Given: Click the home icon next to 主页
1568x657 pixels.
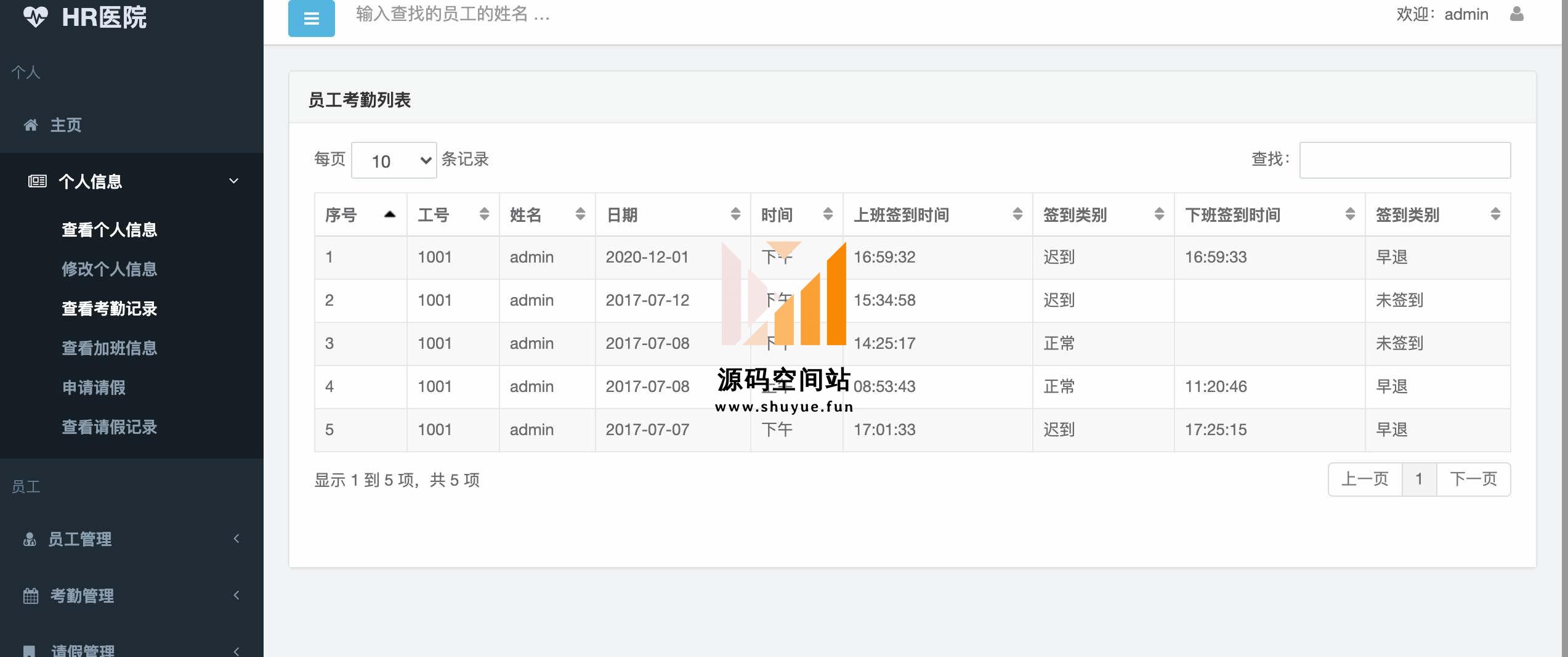Looking at the screenshot, I should click(x=31, y=125).
